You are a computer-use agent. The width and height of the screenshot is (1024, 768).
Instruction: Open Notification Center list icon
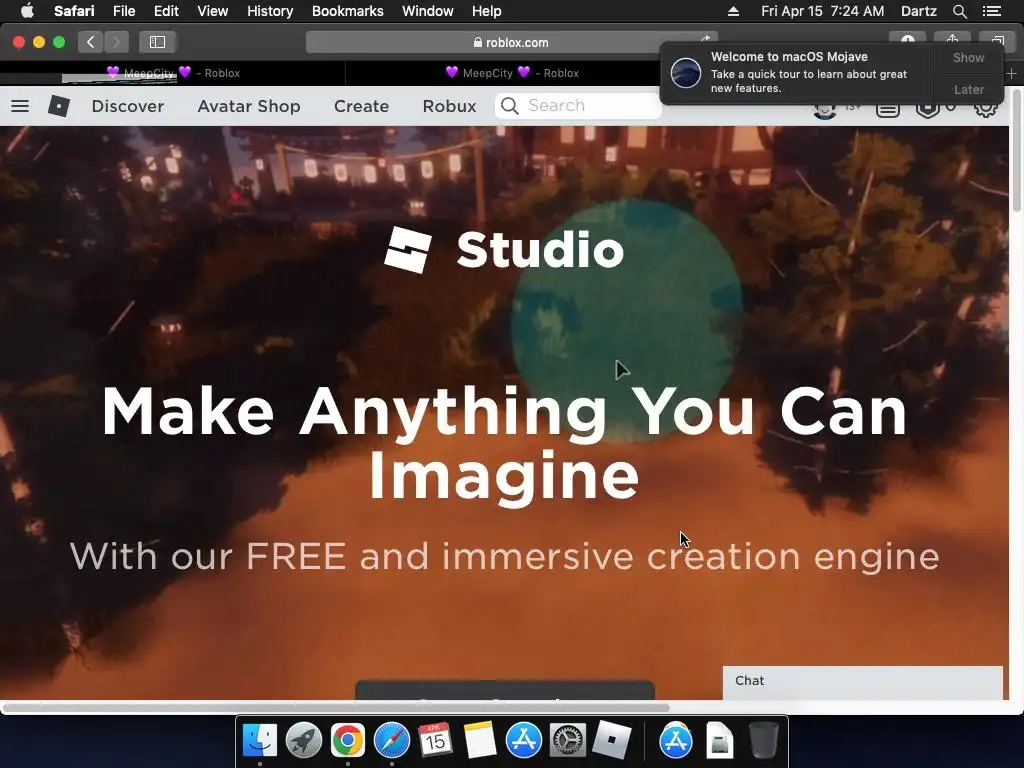point(992,11)
